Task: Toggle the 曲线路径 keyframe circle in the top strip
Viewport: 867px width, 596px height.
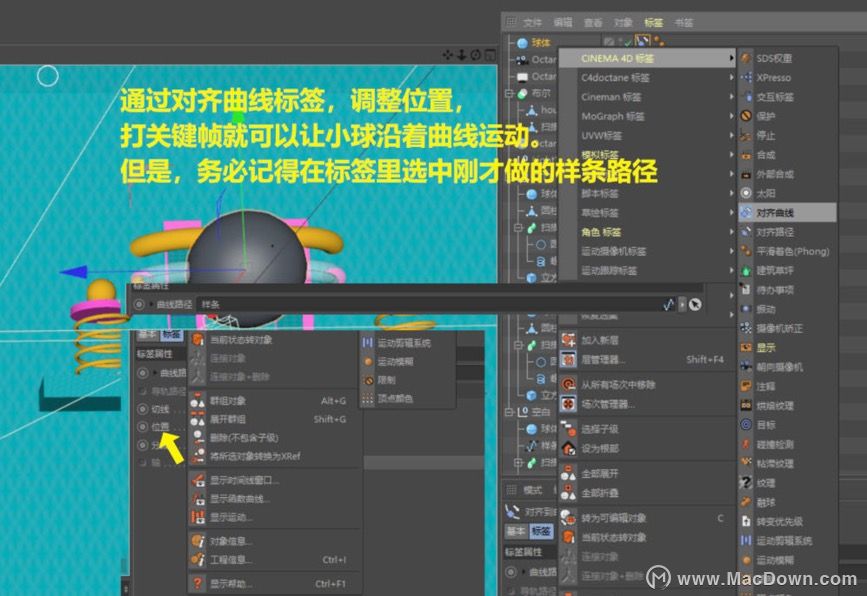Action: point(139,305)
